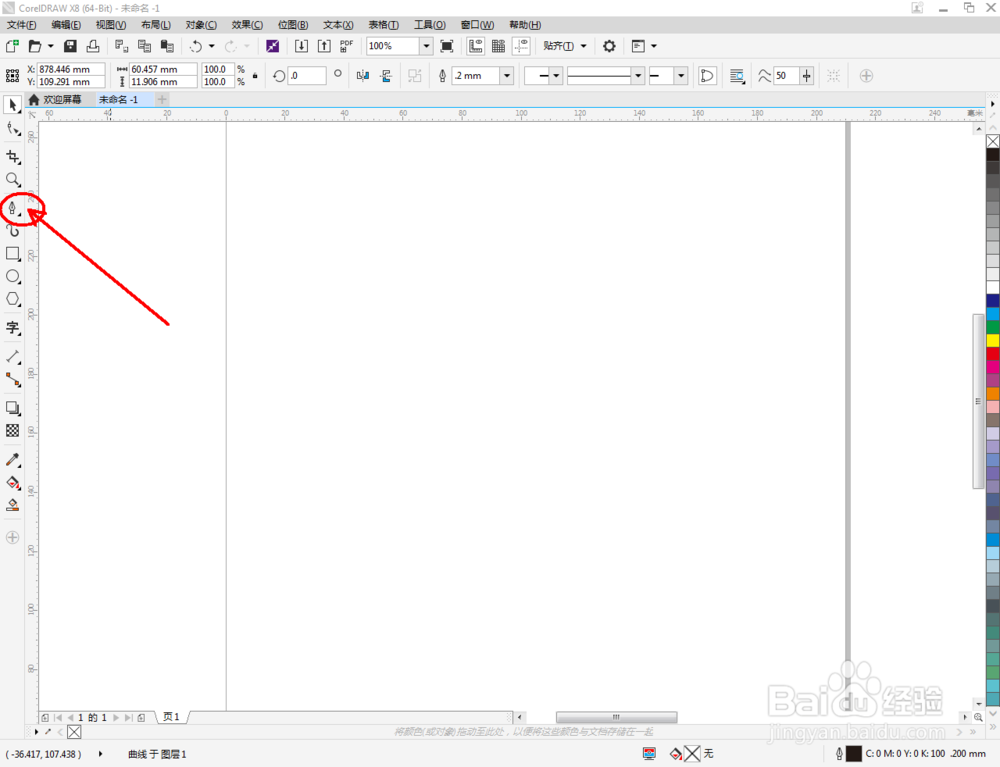Go to the next page arrow
This screenshot has width=1000, height=767.
tap(116, 718)
